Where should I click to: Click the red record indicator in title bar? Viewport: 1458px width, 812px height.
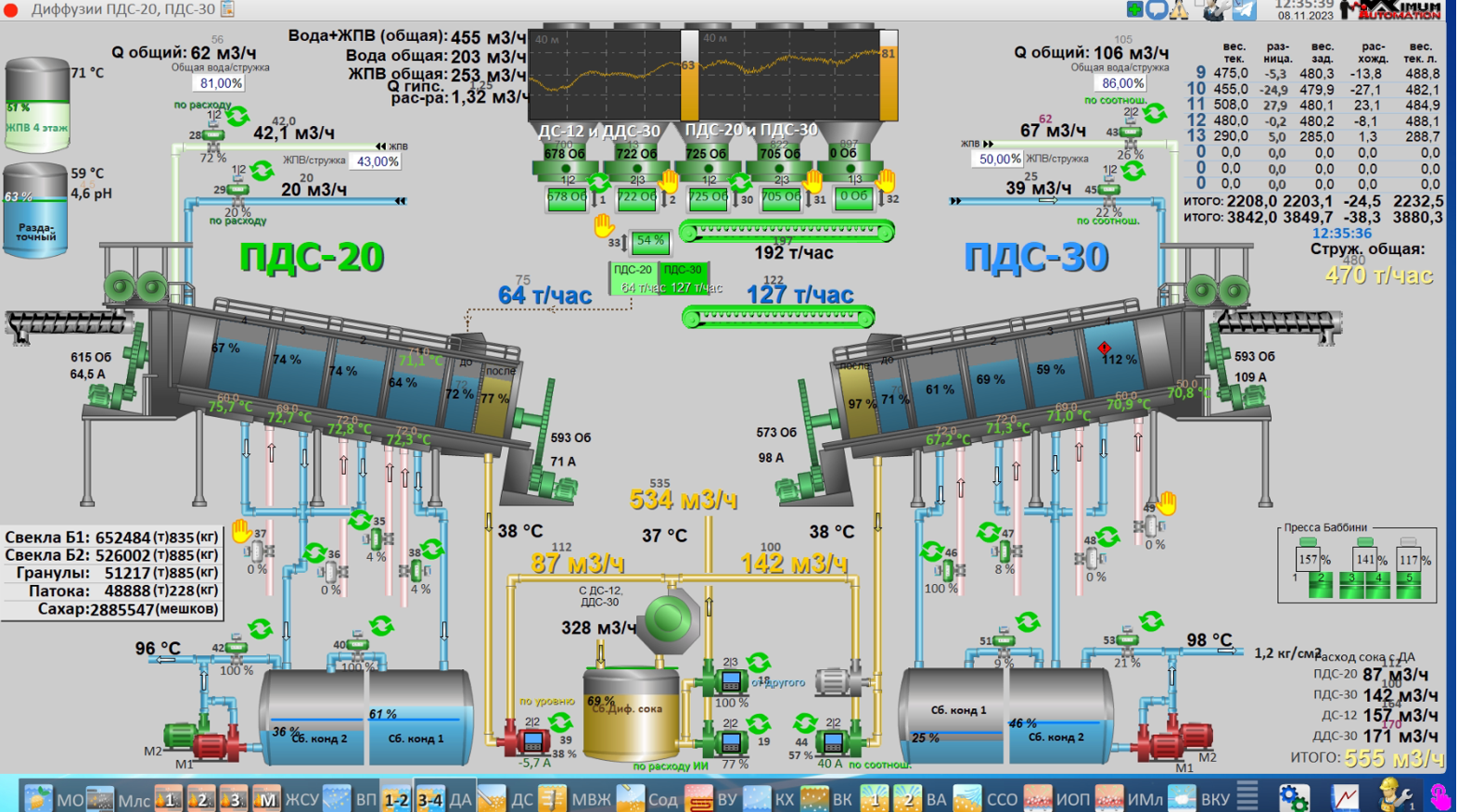(x=11, y=10)
